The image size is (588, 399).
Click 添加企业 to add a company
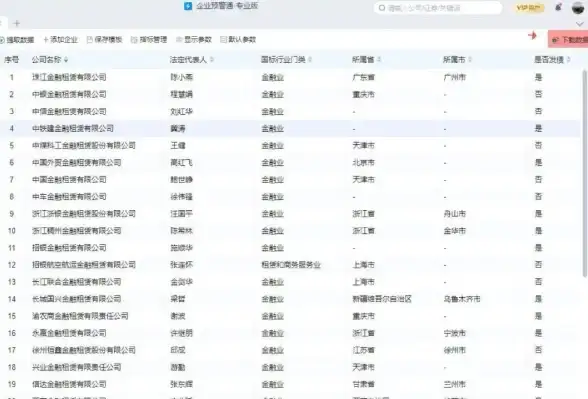coord(60,40)
